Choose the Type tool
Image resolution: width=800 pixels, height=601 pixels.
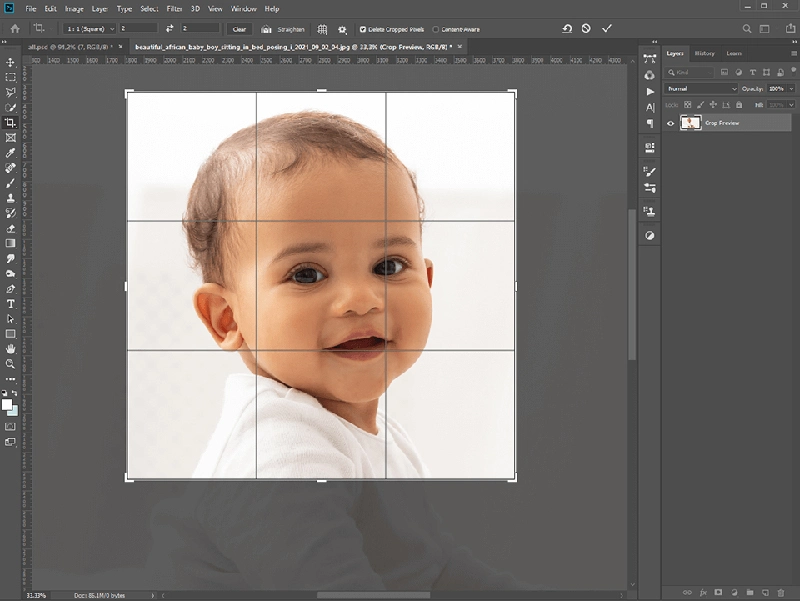pyautogui.click(x=10, y=304)
